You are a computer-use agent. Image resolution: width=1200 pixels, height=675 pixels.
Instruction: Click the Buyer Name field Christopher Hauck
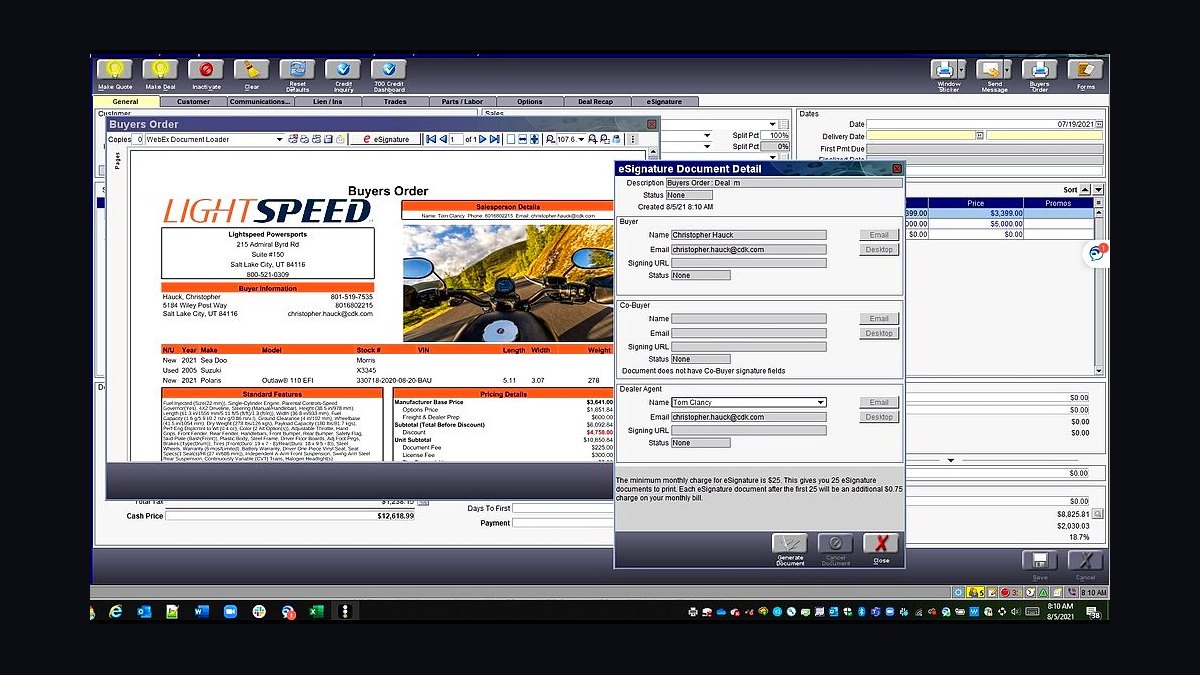pos(749,235)
